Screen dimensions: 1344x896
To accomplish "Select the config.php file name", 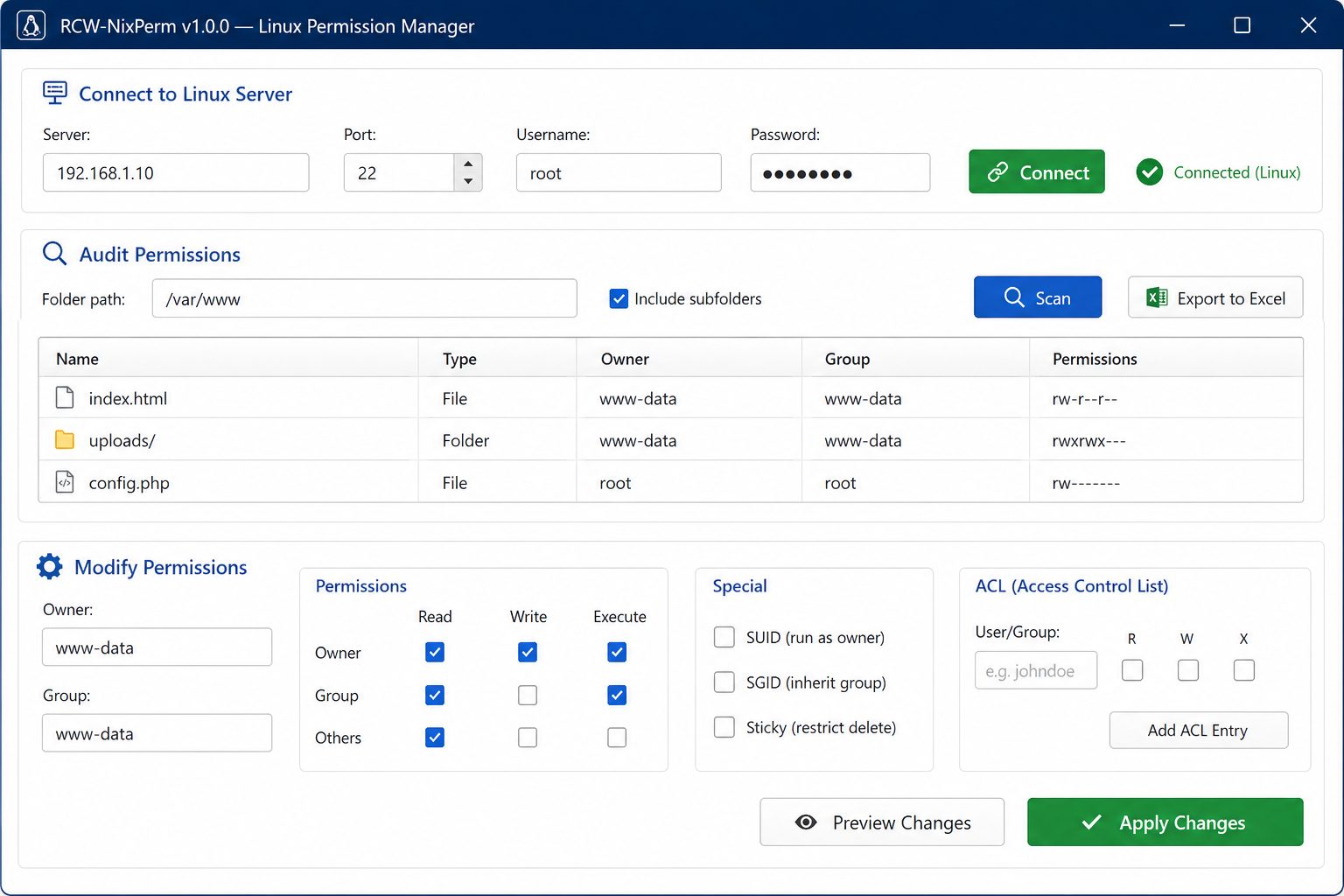I will click(x=129, y=483).
